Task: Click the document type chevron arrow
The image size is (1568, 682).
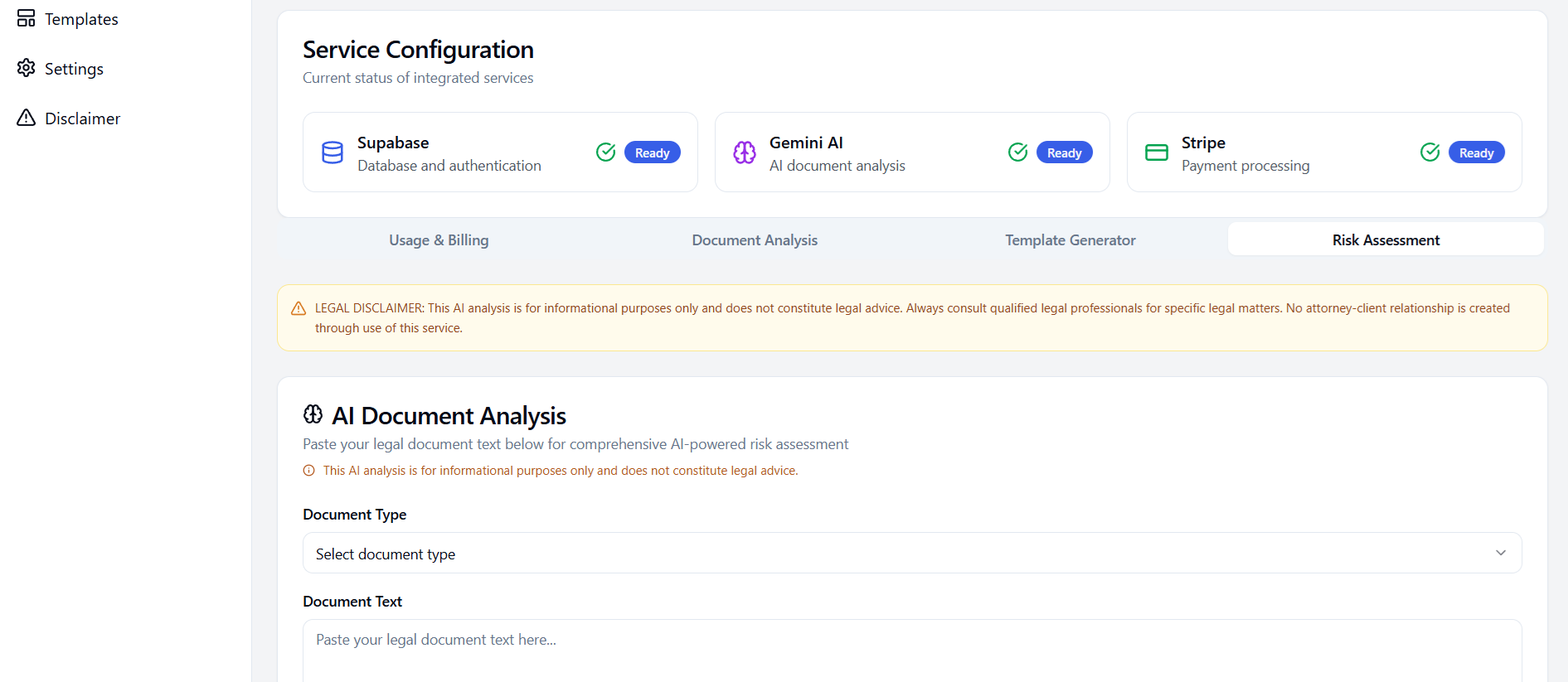Action: tap(1501, 553)
